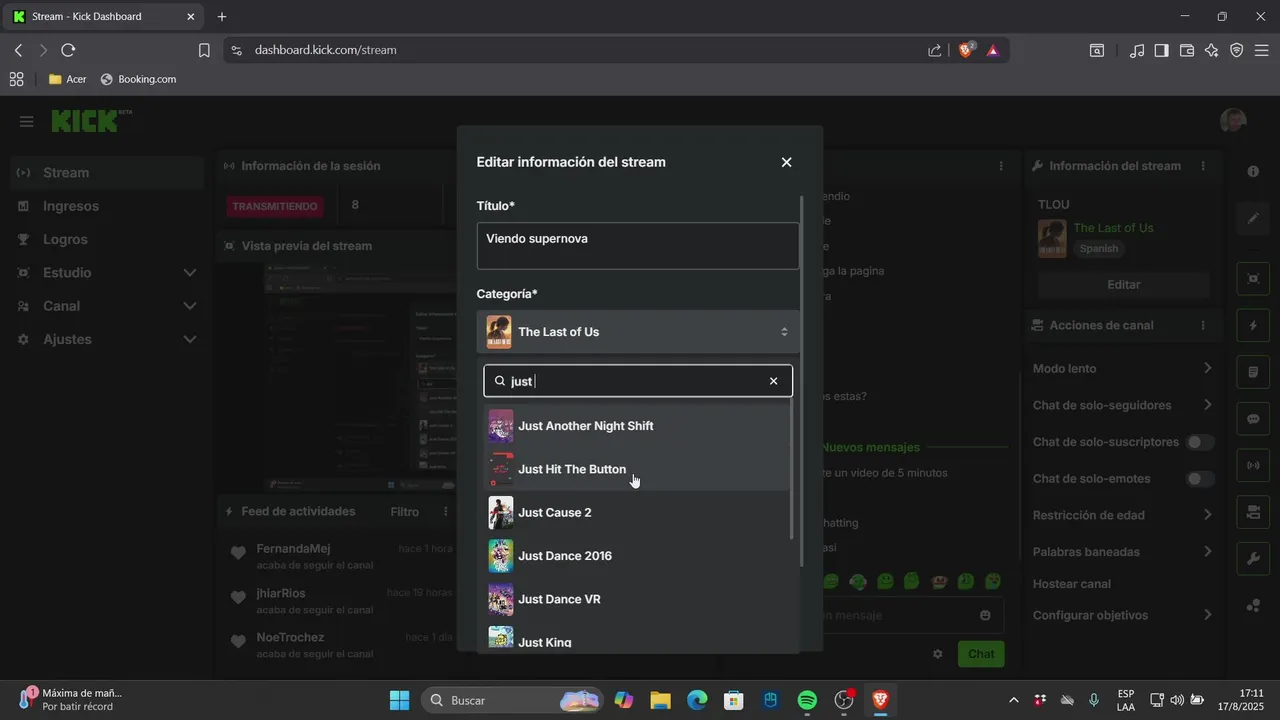The width and height of the screenshot is (1280, 720).
Task: Open the Leo AI sparkle icon
Action: pyautogui.click(x=1212, y=50)
